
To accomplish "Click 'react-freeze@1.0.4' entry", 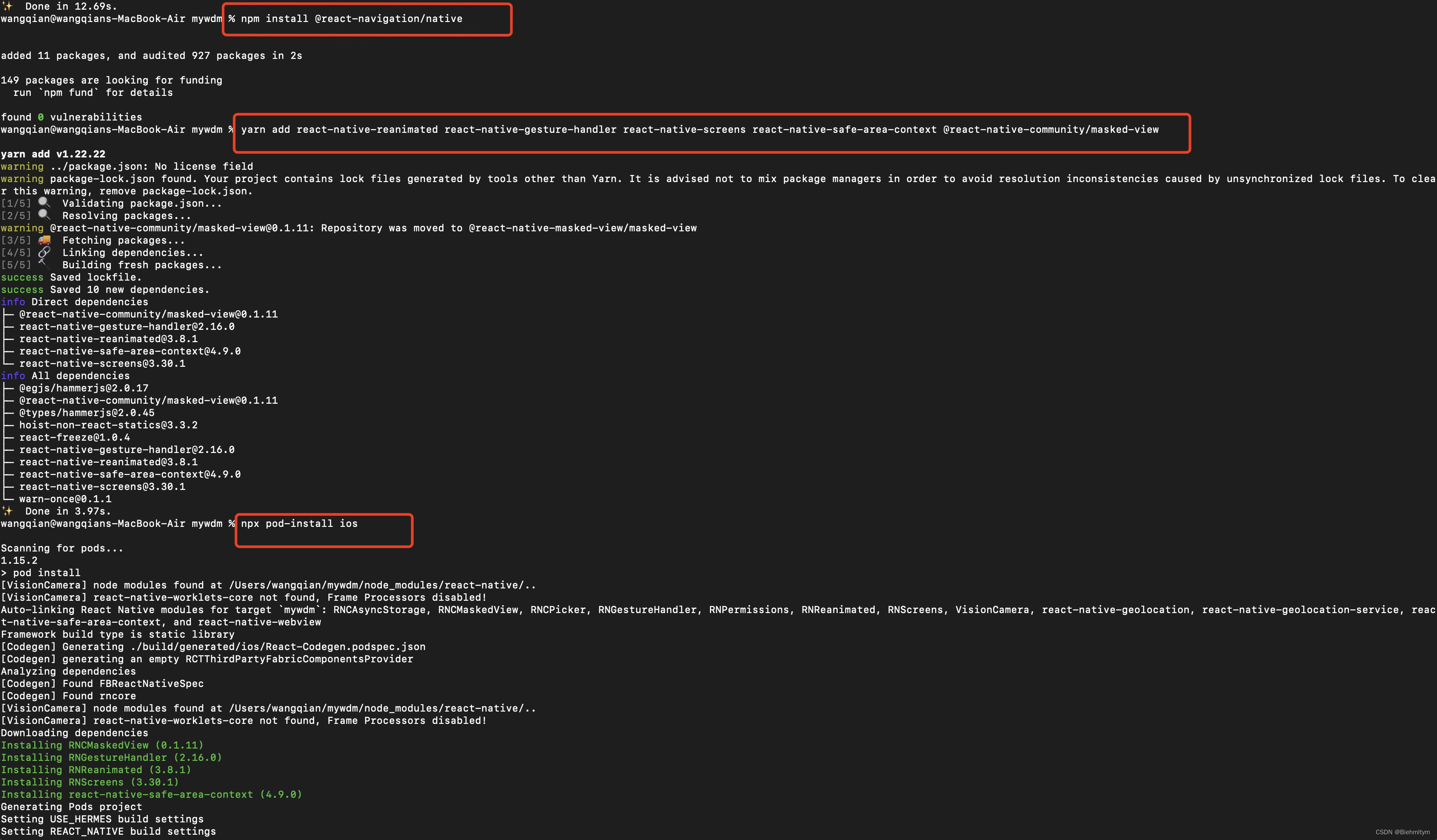I will 75,438.
